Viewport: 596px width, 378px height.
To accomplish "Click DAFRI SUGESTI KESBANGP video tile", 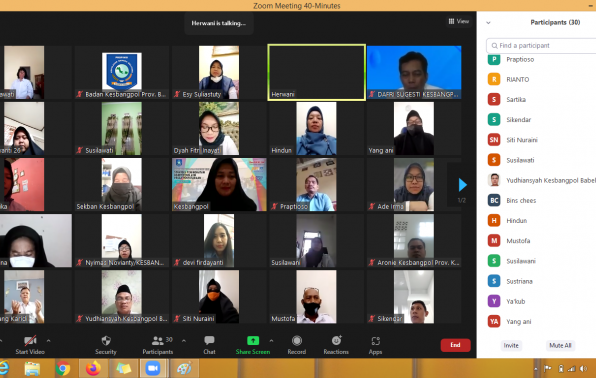I will [414, 72].
